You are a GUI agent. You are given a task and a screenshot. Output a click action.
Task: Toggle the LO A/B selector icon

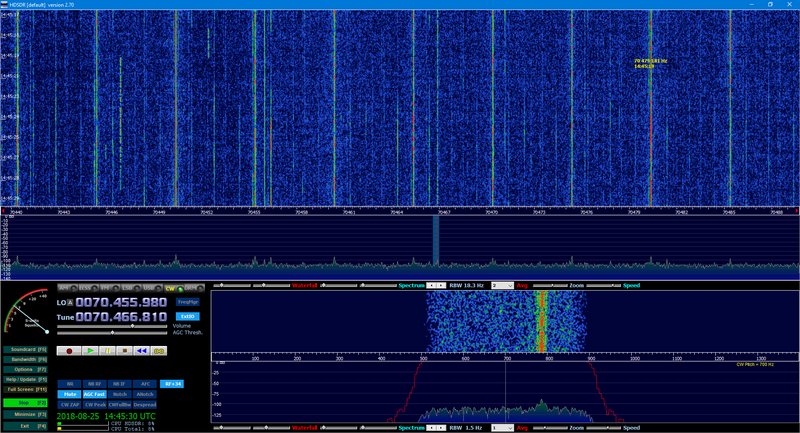coord(70,302)
